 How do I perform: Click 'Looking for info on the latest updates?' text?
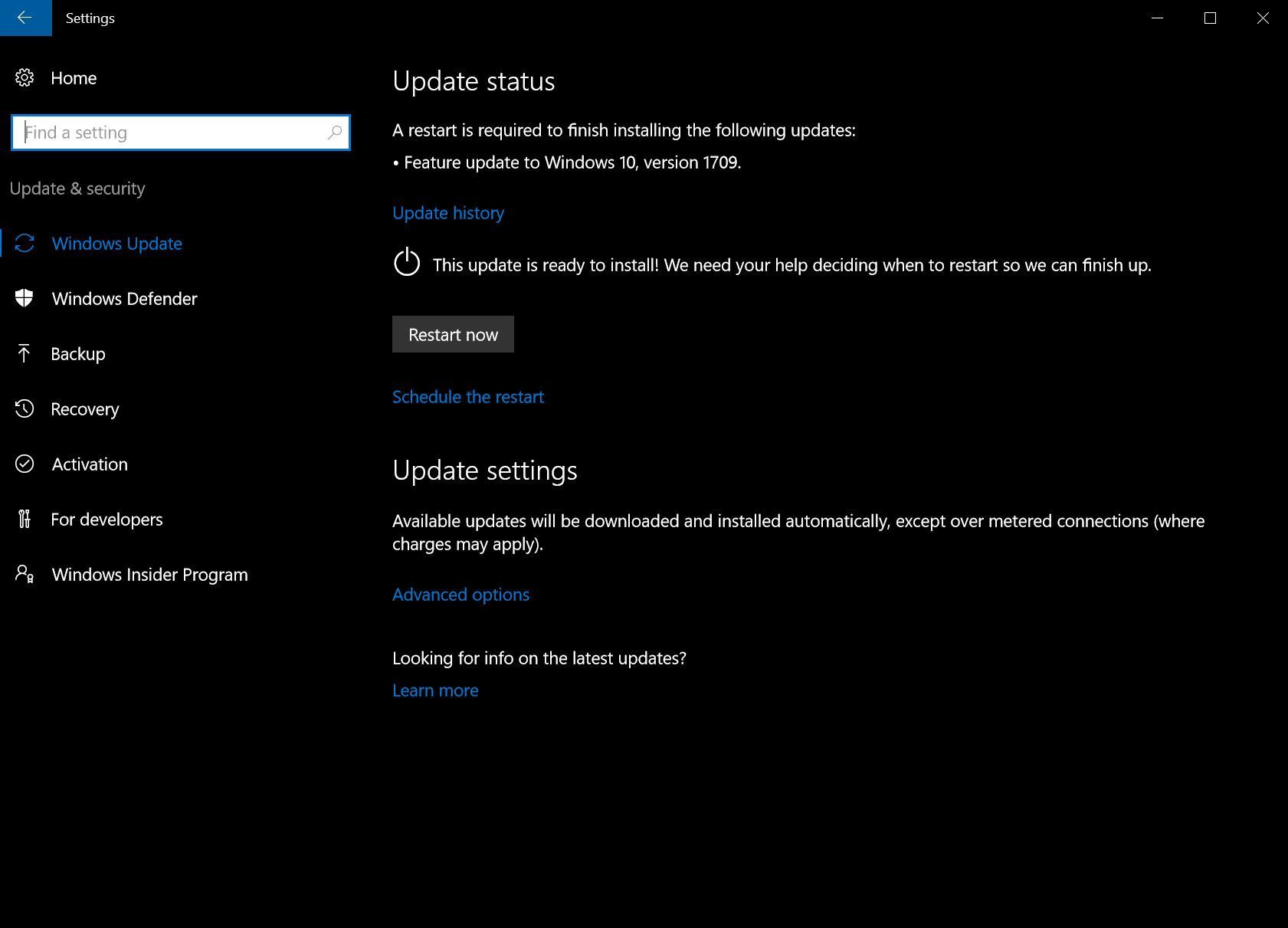coord(539,658)
